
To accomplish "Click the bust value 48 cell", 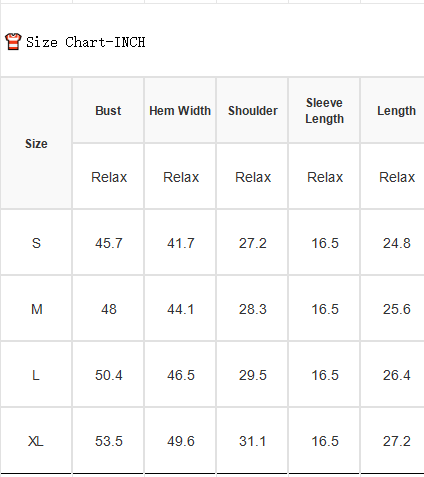I will point(109,309).
